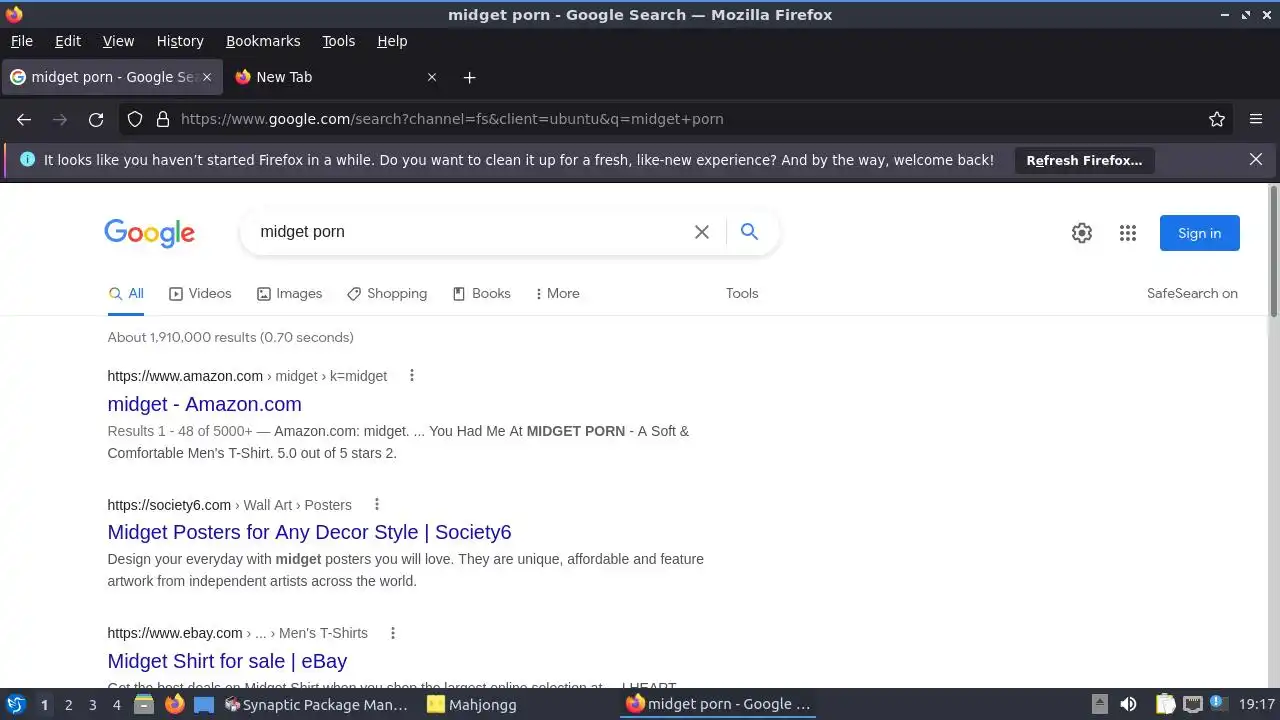Switch to Synaptic Package Manager window
This screenshot has width=1280, height=720.
click(x=316, y=704)
